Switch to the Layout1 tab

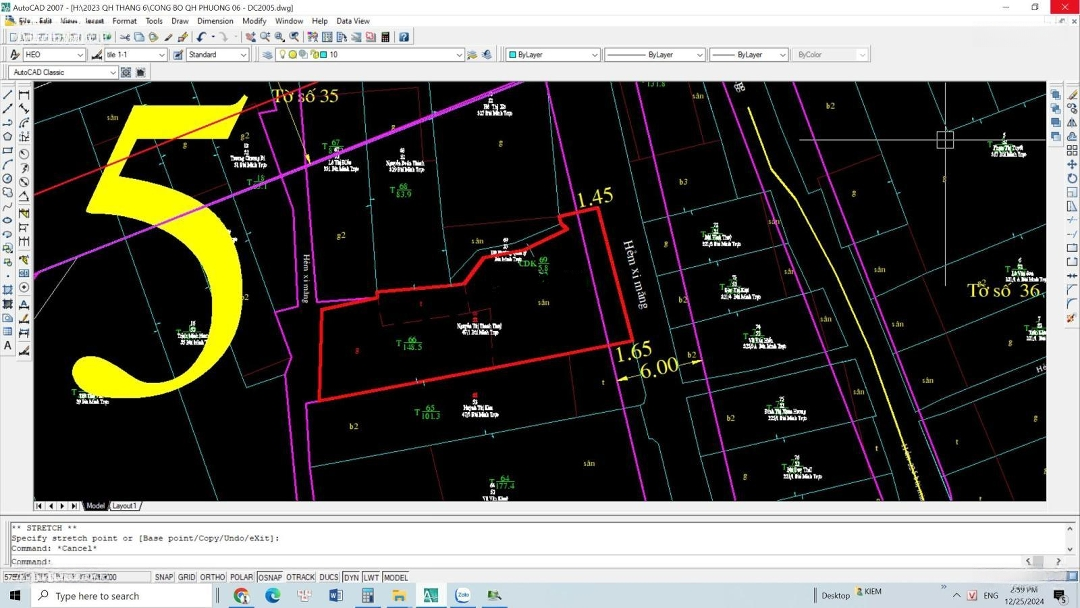coord(124,506)
